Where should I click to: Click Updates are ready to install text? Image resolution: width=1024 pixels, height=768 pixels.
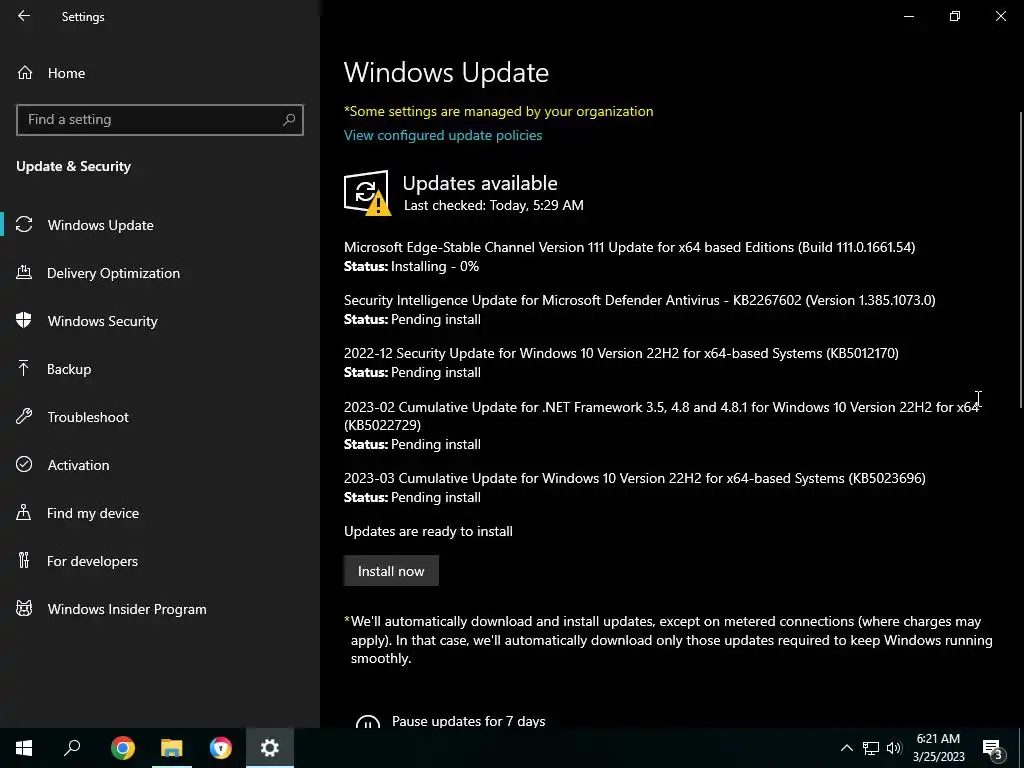(x=428, y=531)
